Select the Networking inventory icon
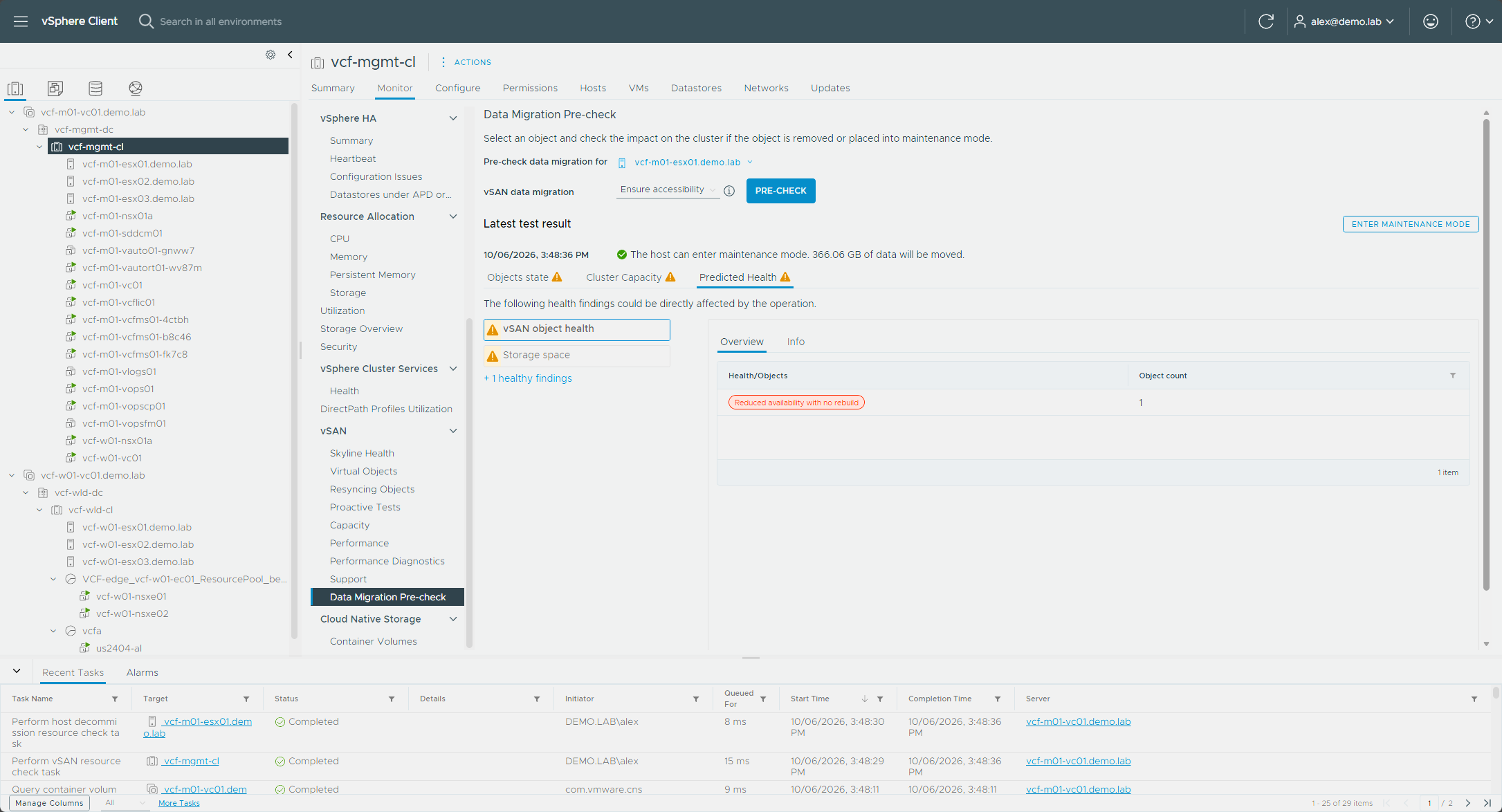This screenshot has width=1502, height=812. [x=136, y=89]
